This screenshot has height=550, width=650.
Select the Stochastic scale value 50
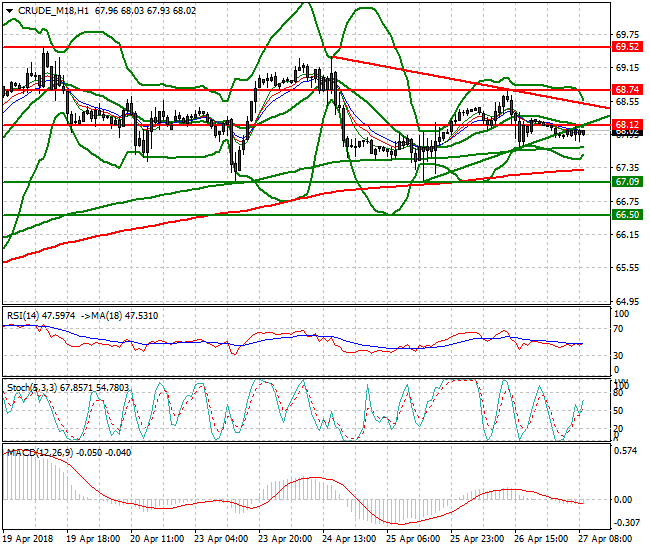[618, 411]
